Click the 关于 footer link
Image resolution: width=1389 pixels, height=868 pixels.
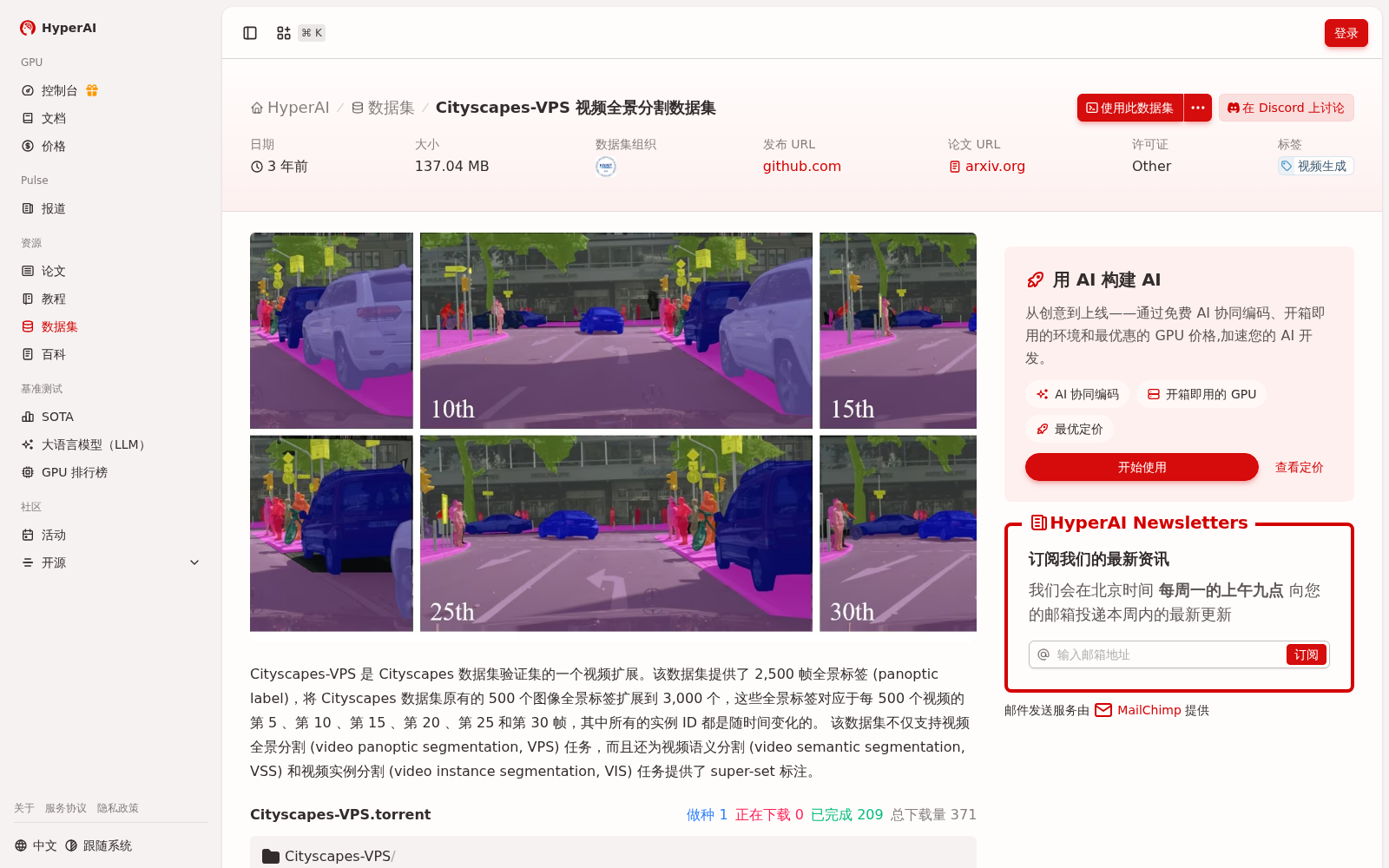pyautogui.click(x=24, y=808)
